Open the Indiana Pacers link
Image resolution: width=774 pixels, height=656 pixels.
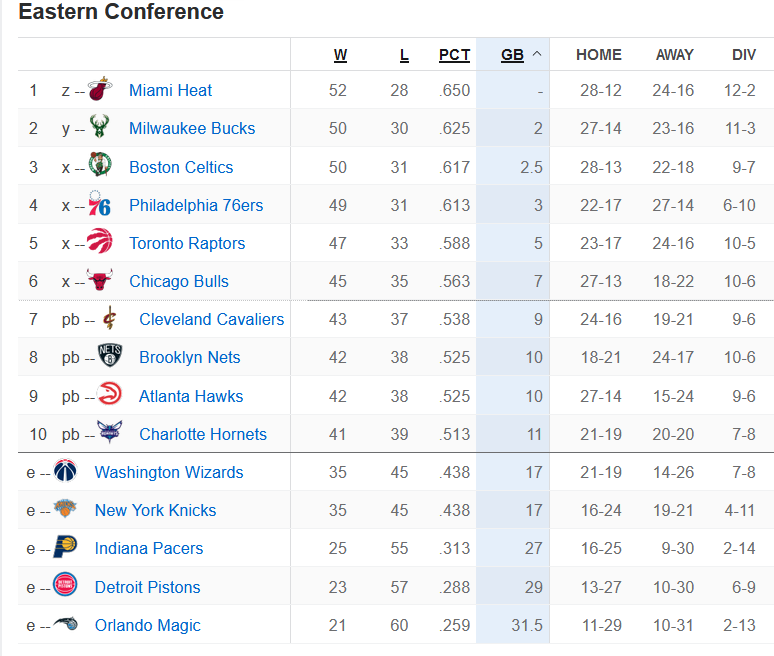pyautogui.click(x=149, y=548)
